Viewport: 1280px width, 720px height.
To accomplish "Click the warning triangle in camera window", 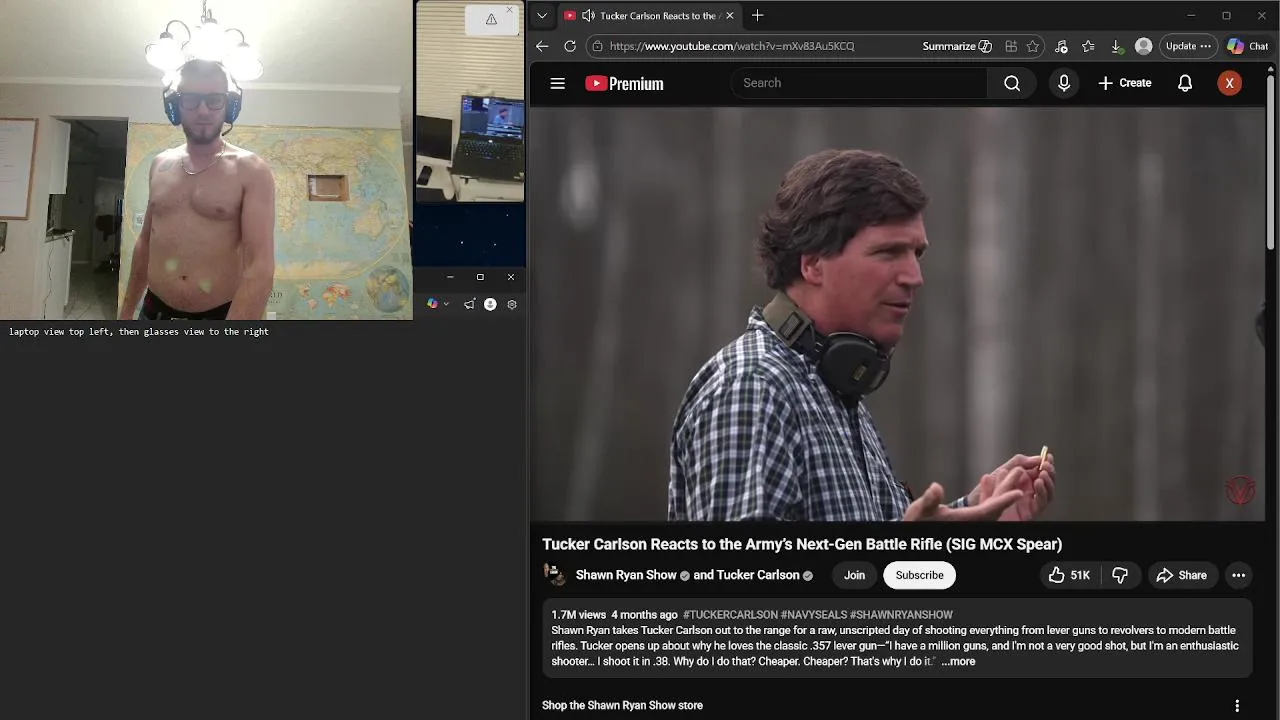I will (491, 19).
